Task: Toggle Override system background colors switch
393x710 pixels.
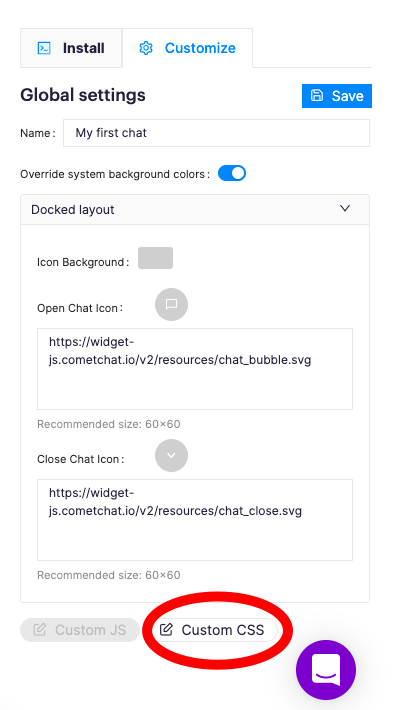Action: (x=232, y=173)
